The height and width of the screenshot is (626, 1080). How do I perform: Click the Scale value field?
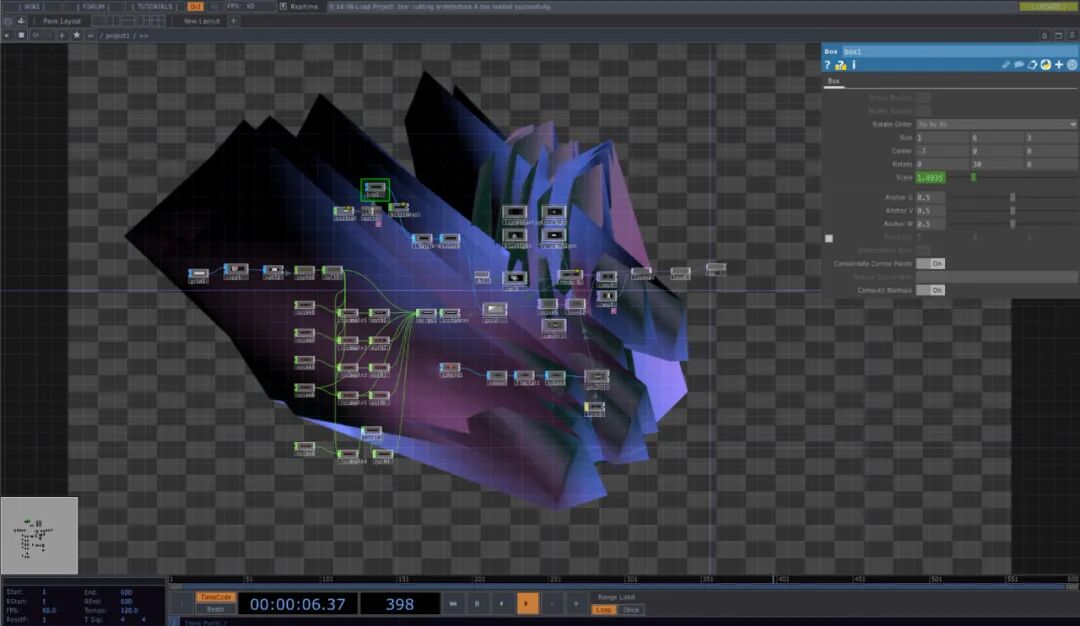[x=930, y=178]
